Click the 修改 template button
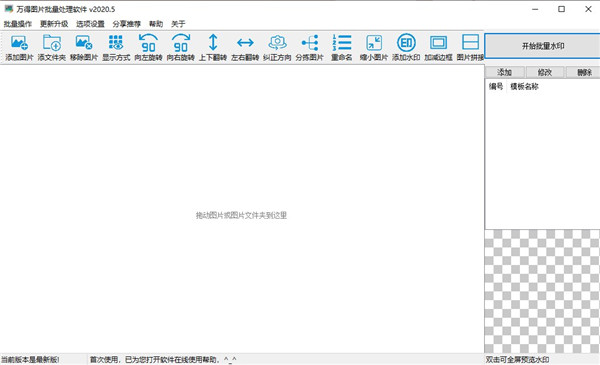This screenshot has height=365, width=600. 545,72
